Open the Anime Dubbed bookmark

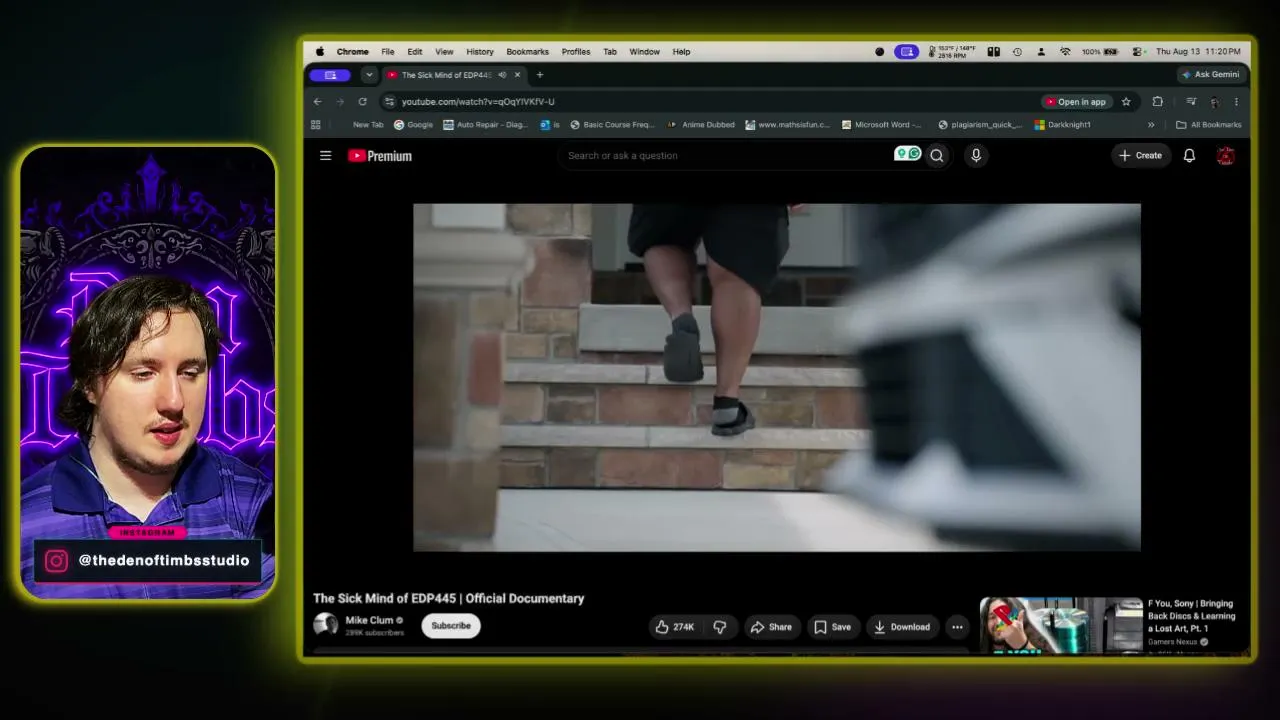(x=701, y=125)
